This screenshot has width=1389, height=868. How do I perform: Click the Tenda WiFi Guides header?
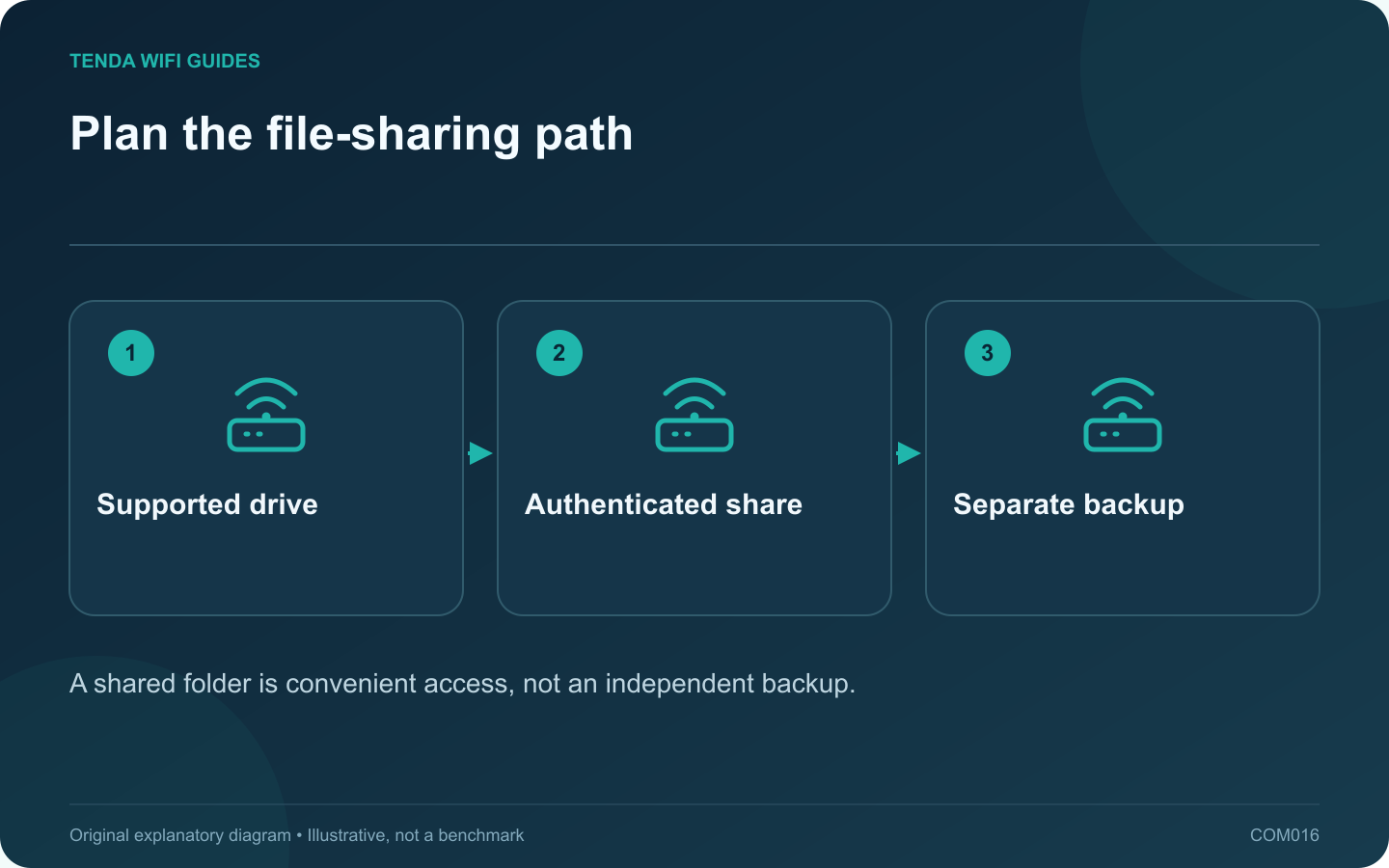(x=165, y=61)
